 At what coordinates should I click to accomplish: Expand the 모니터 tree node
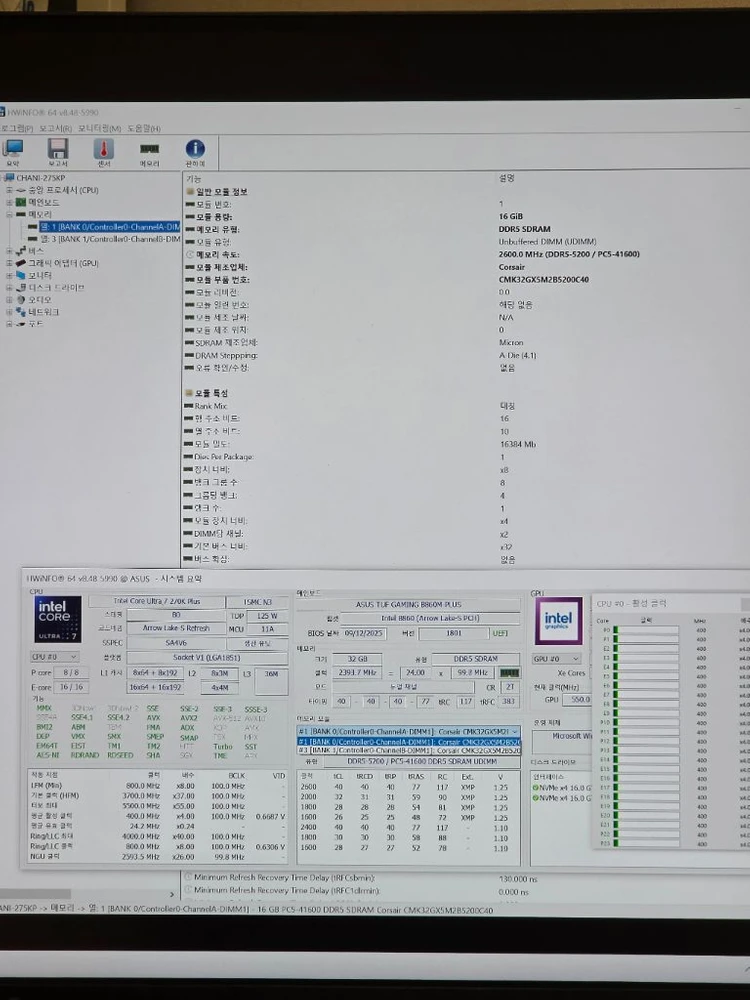(10, 275)
